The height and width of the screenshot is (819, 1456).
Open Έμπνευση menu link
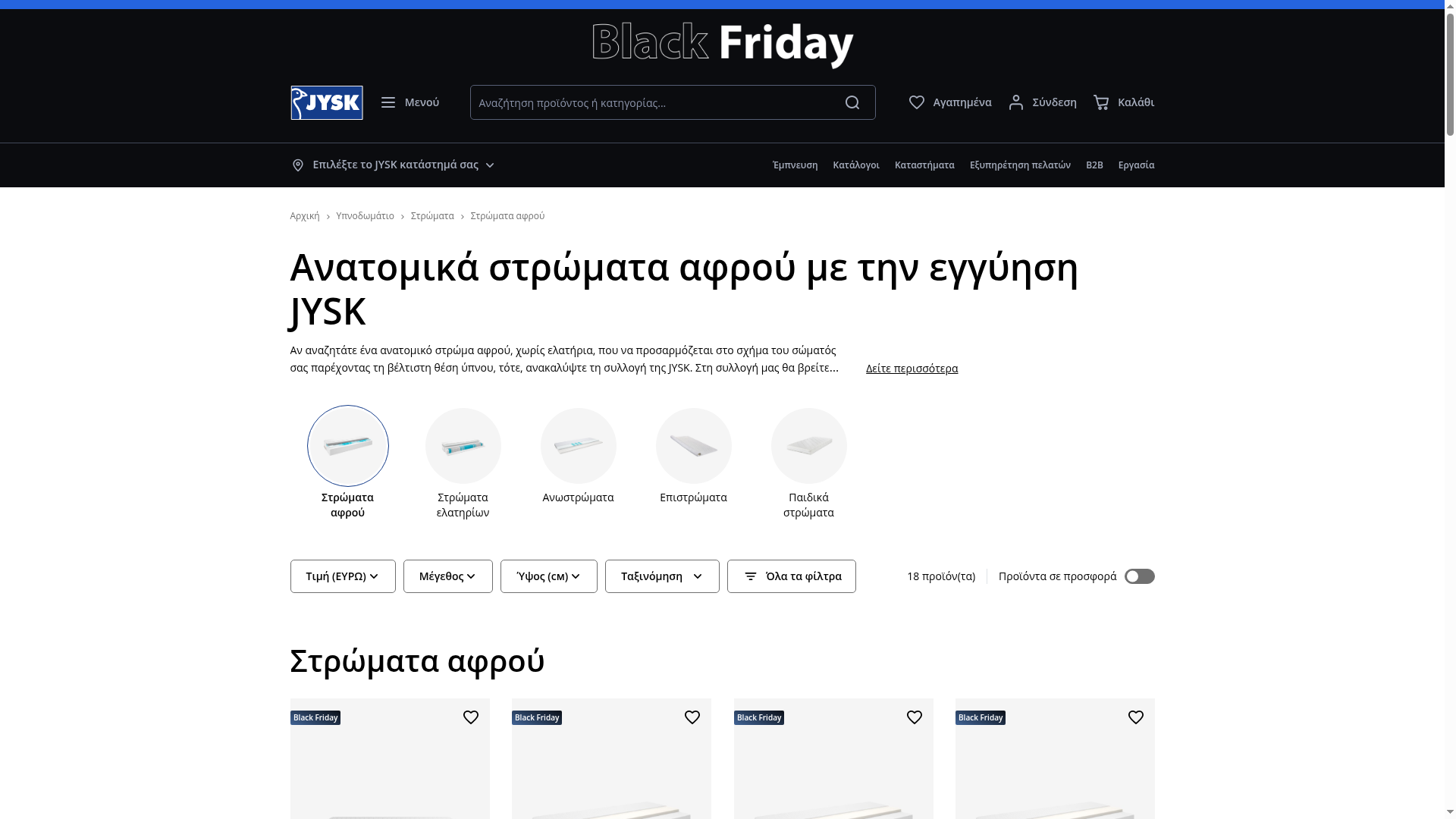click(795, 165)
